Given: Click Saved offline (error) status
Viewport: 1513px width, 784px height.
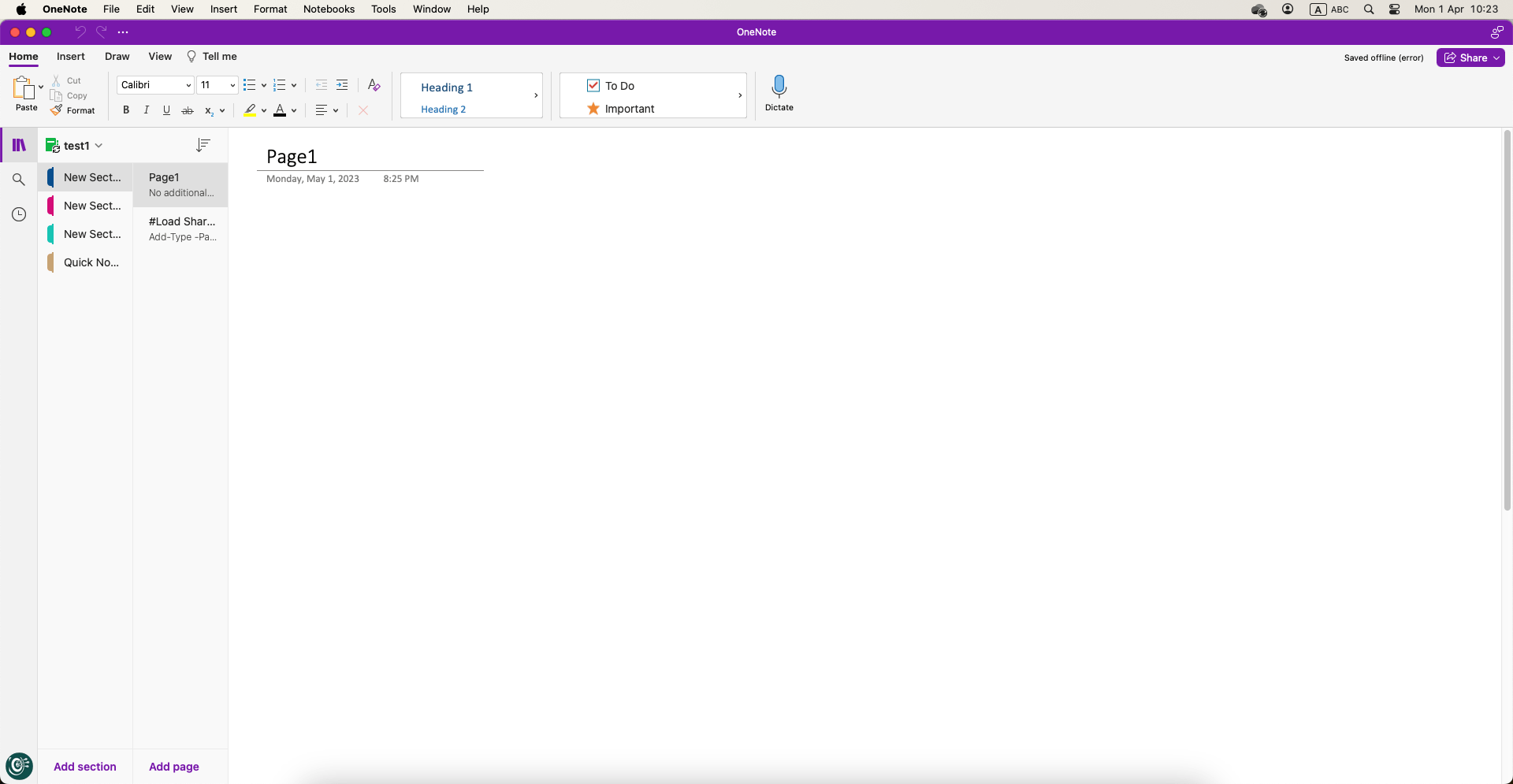Looking at the screenshot, I should 1384,58.
